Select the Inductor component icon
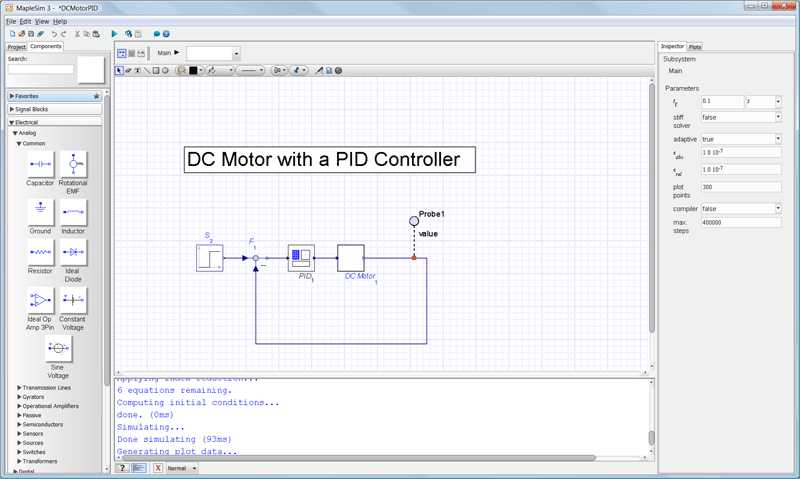 coord(73,212)
